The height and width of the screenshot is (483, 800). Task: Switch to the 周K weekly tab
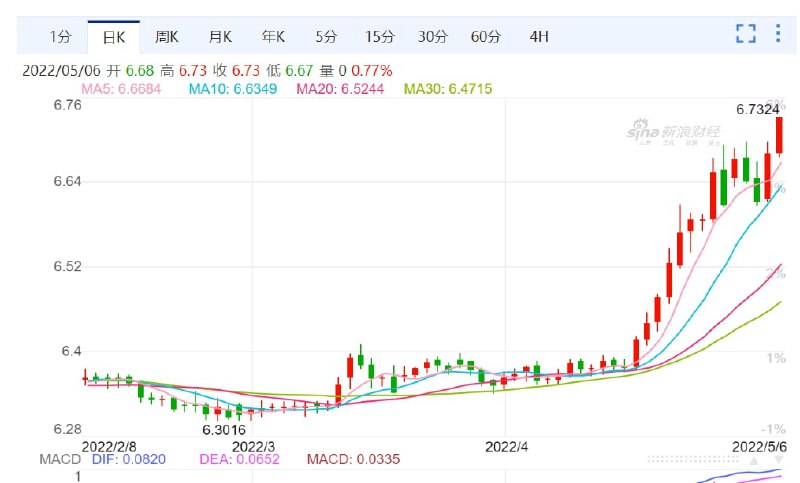click(166, 37)
